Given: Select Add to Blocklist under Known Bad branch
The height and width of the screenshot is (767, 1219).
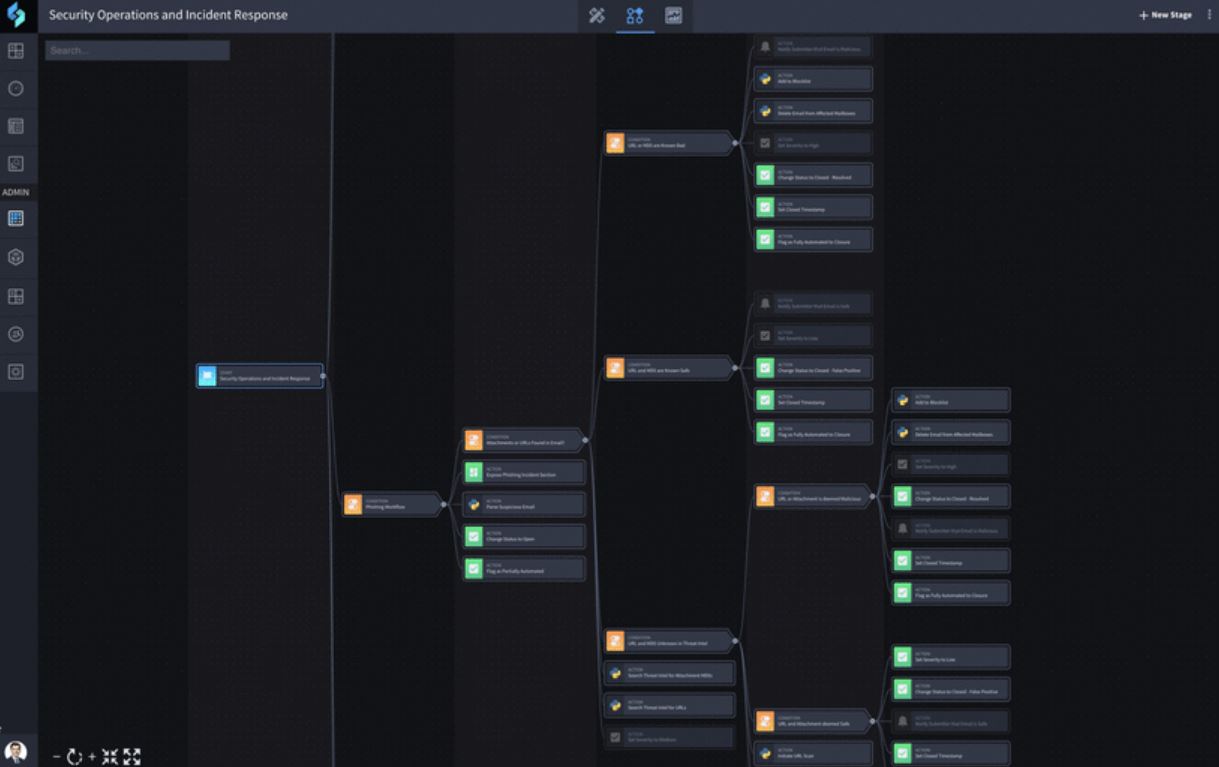Looking at the screenshot, I should point(813,78).
